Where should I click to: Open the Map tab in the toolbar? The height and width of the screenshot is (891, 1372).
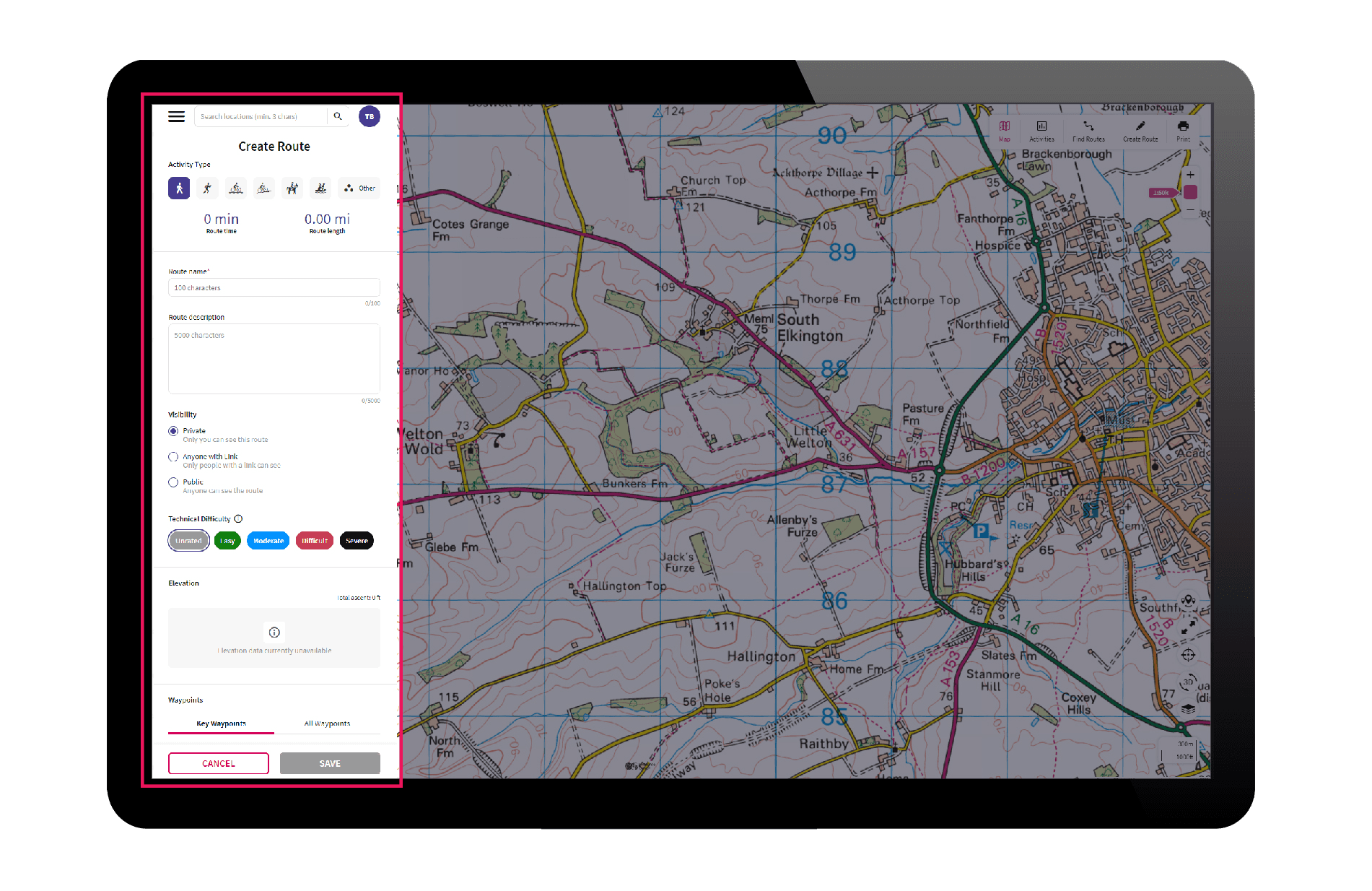(x=1005, y=131)
